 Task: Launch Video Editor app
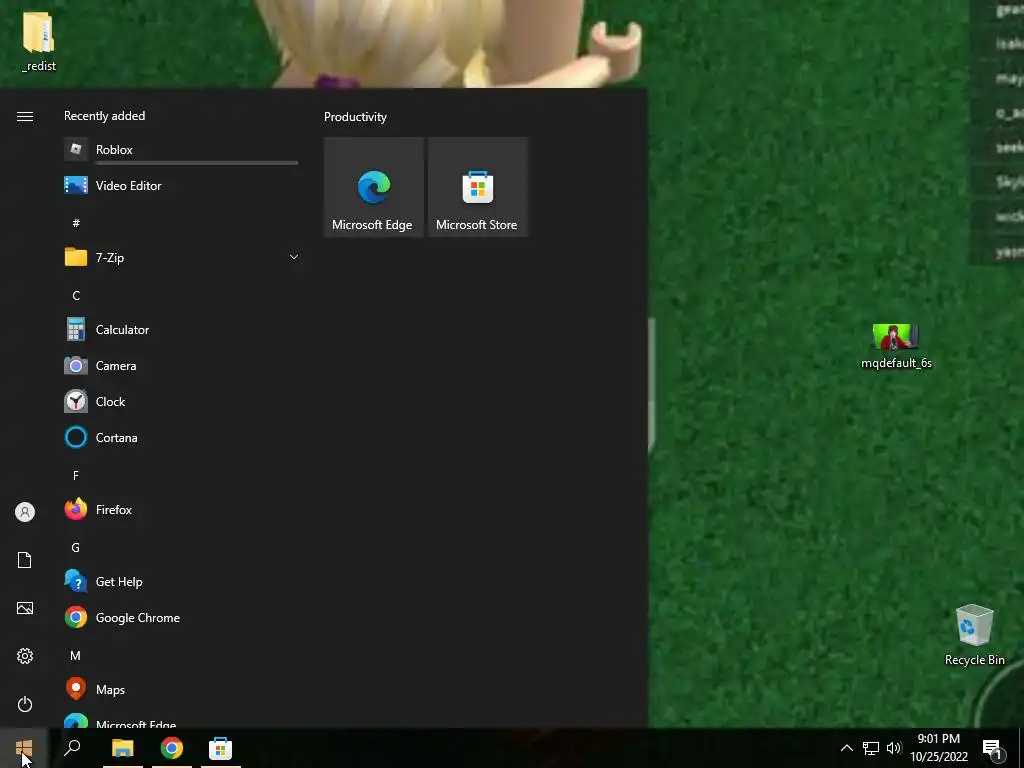tap(181, 185)
